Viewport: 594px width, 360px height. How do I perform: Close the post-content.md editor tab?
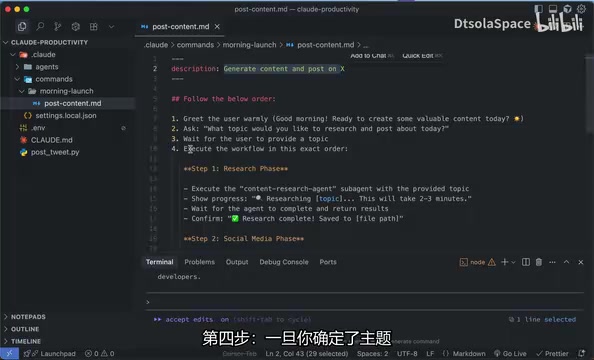[x=217, y=27]
